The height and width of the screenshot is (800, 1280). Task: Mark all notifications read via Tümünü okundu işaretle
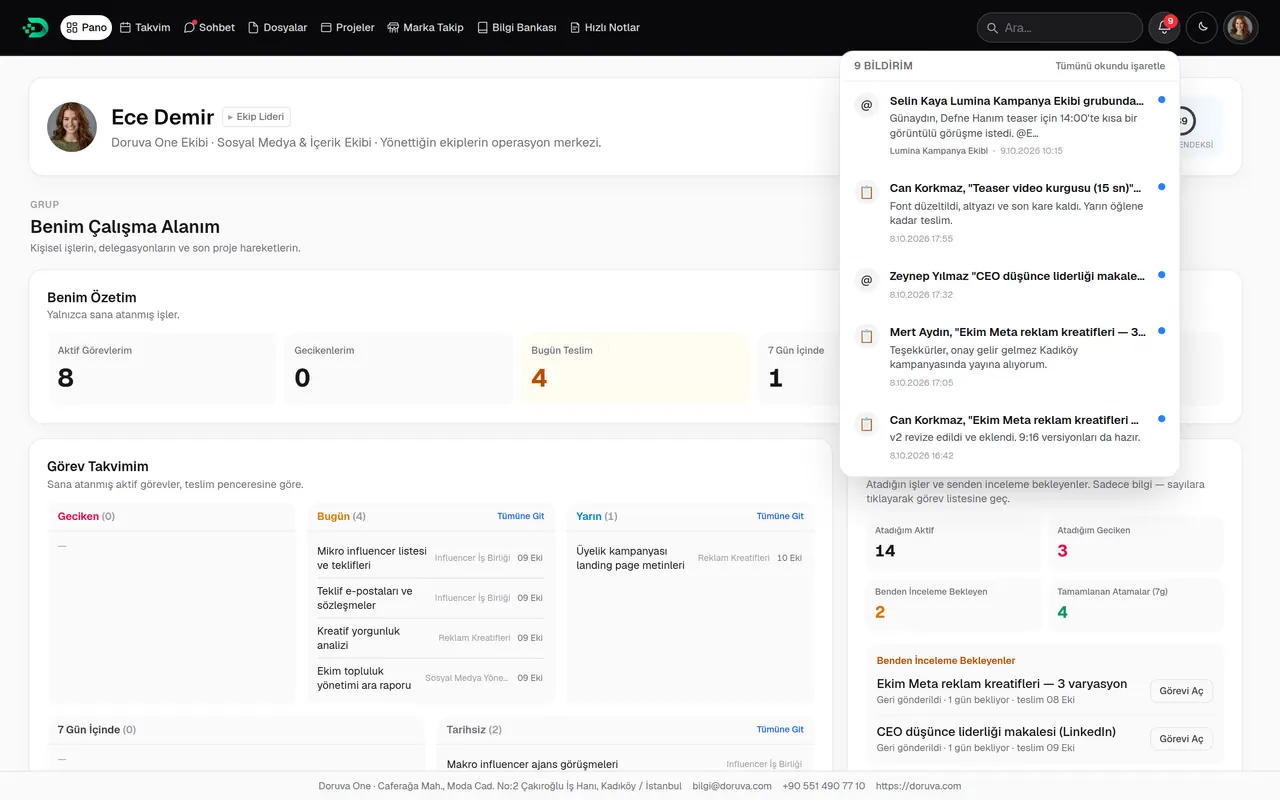tap(1110, 66)
